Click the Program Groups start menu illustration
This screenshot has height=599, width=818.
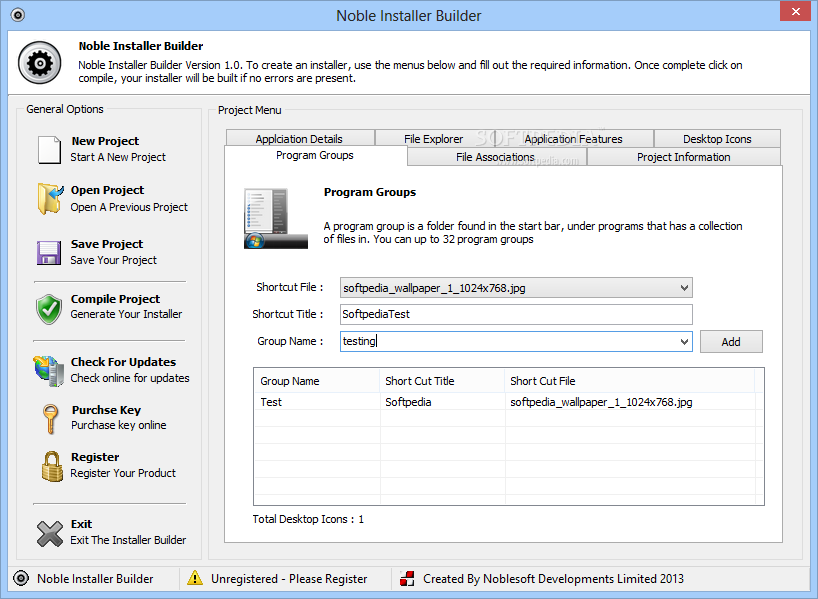tap(275, 219)
